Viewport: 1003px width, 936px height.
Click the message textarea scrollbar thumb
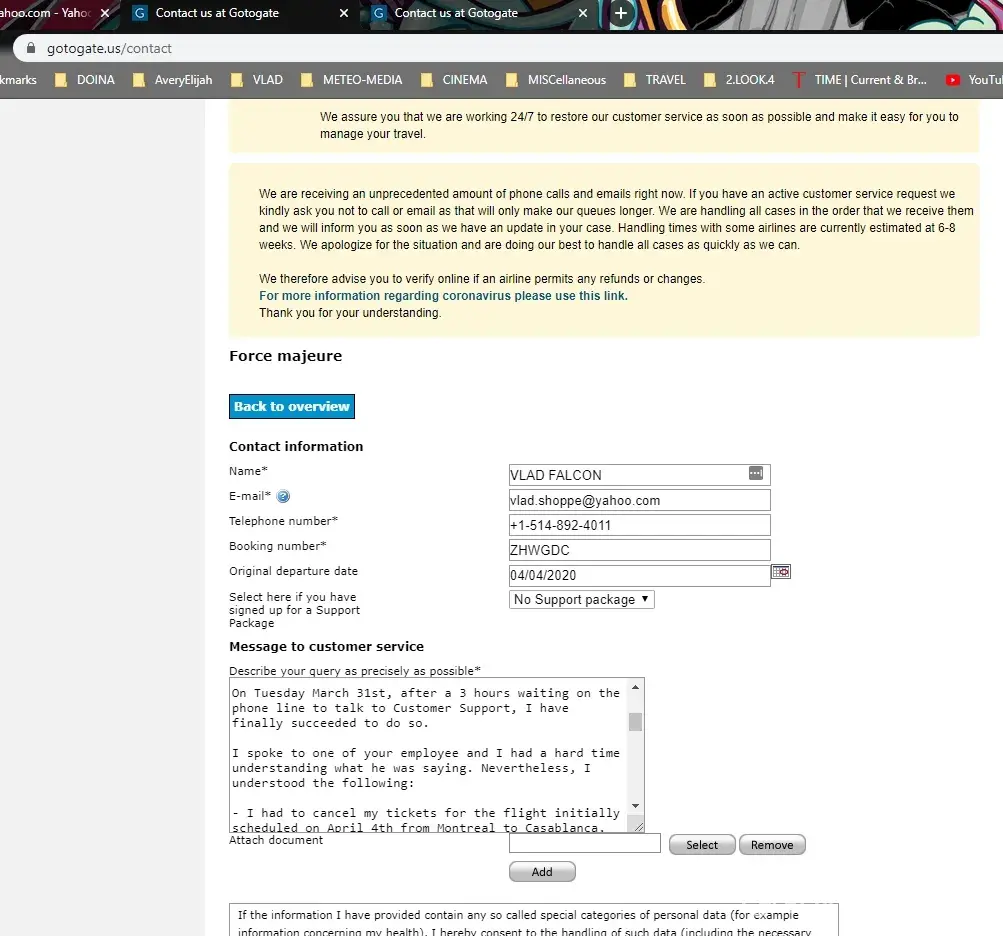[x=635, y=722]
